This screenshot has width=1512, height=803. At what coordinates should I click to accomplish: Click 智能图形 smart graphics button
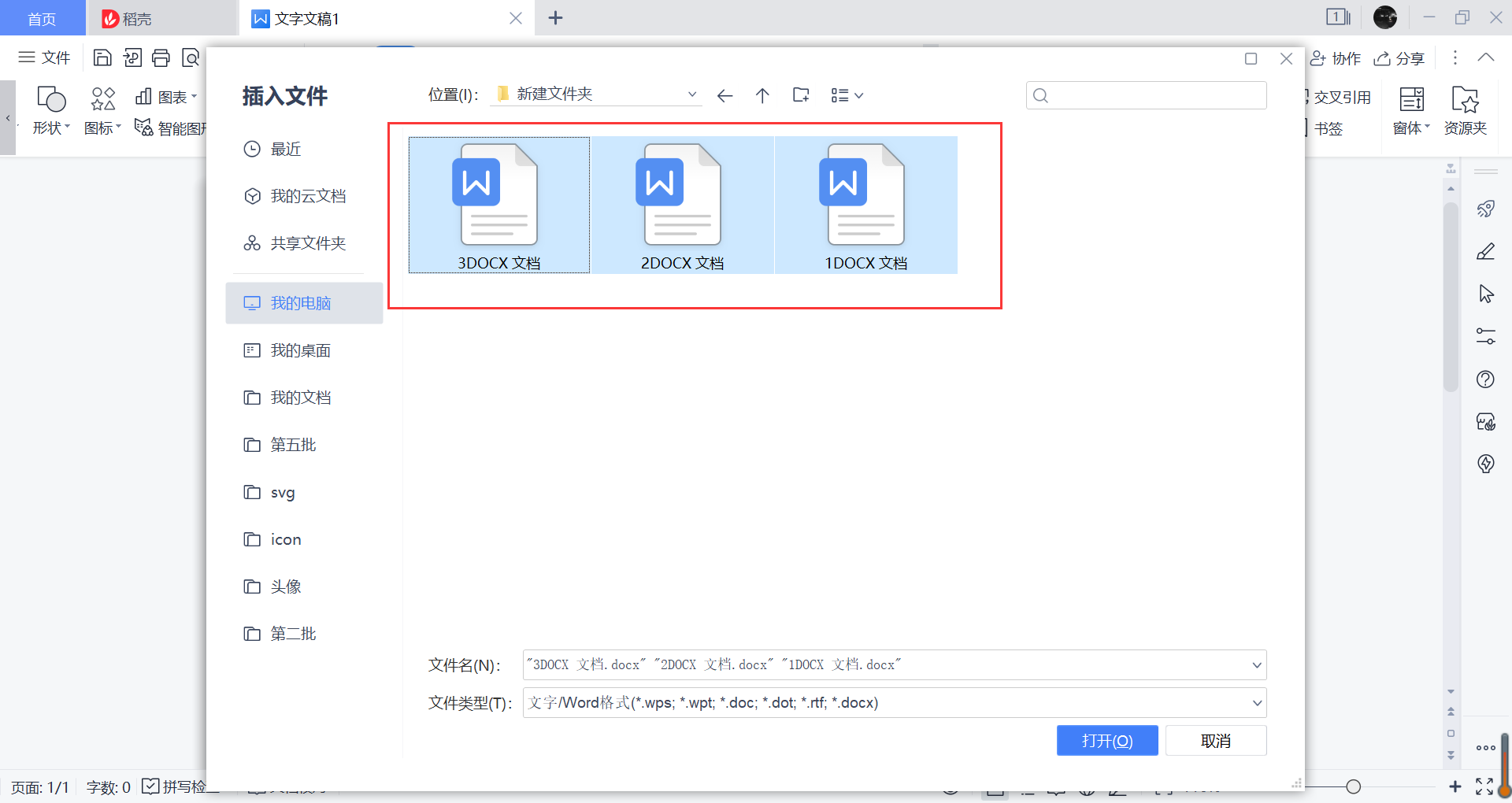[169, 128]
